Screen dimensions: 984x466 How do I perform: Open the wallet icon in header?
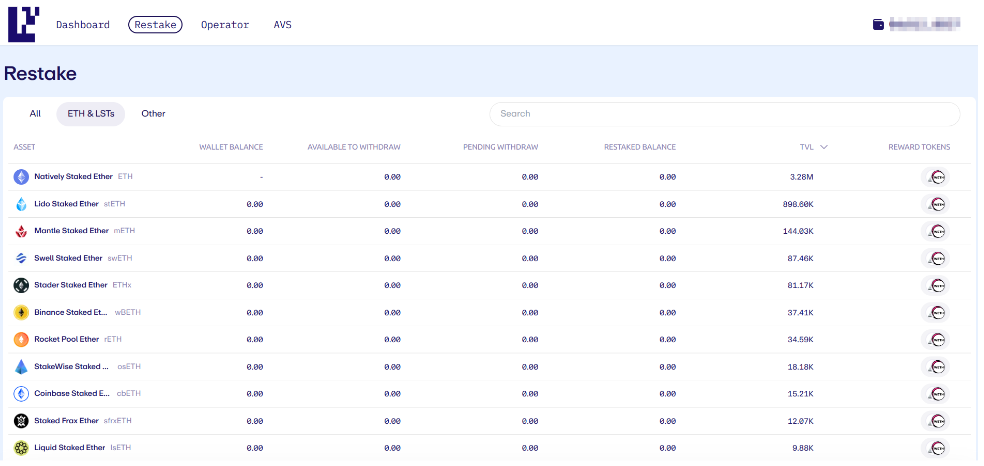click(x=879, y=24)
